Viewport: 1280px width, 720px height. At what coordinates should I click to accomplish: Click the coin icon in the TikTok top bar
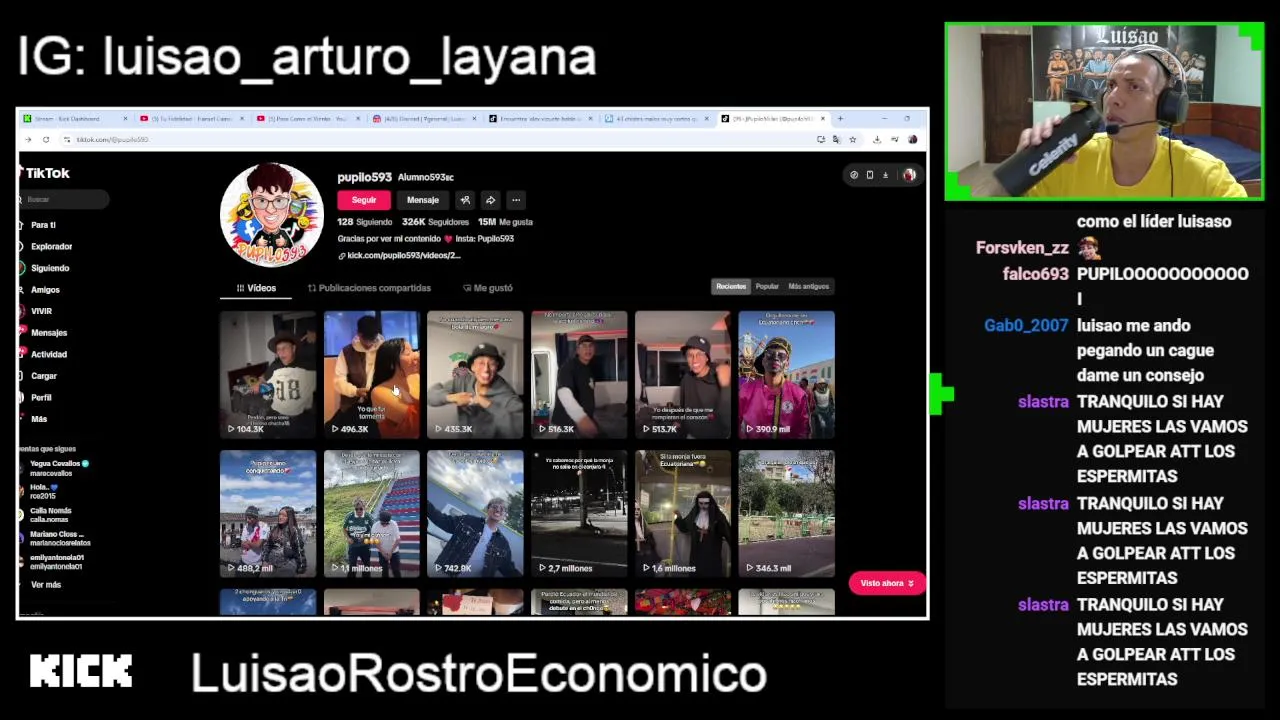click(854, 175)
